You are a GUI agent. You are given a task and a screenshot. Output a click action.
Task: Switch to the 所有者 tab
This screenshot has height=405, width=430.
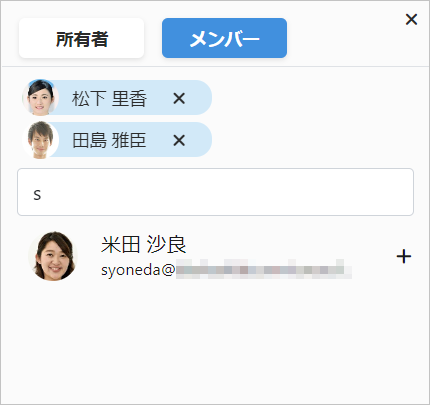pos(81,38)
